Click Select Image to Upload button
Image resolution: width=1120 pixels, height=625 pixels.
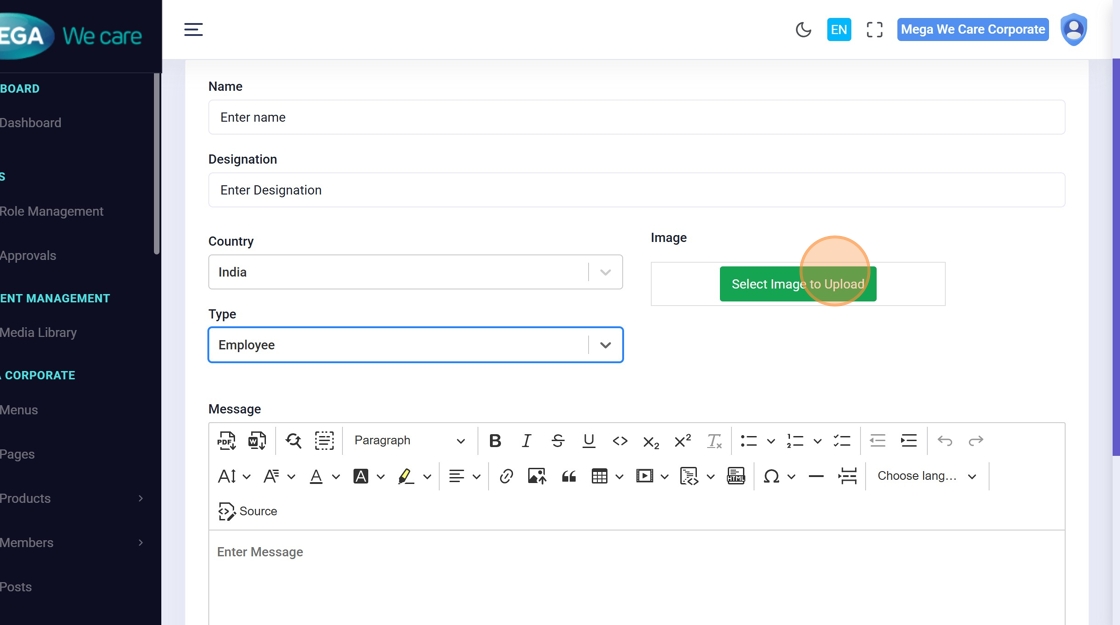797,284
